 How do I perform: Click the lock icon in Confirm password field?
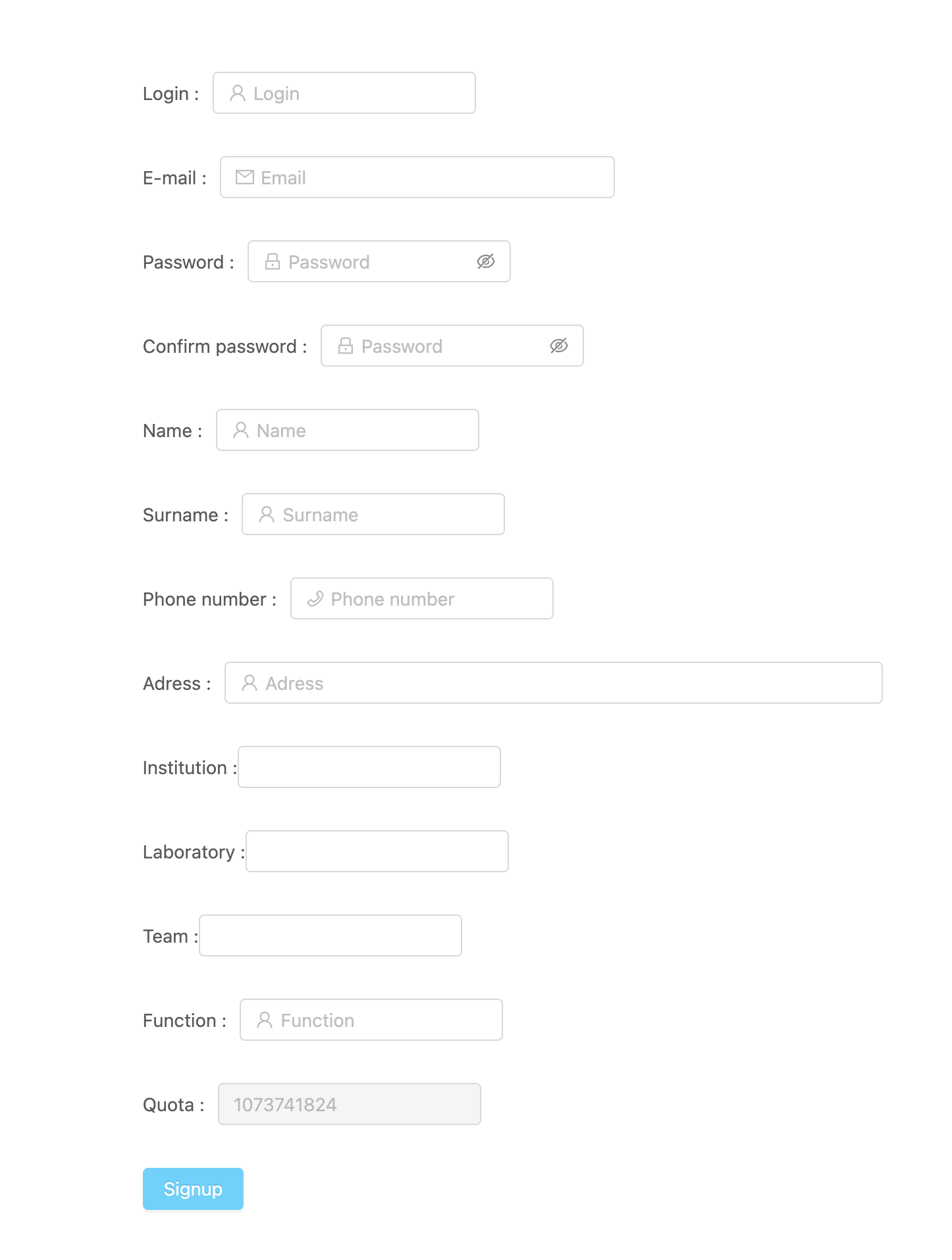[346, 346]
